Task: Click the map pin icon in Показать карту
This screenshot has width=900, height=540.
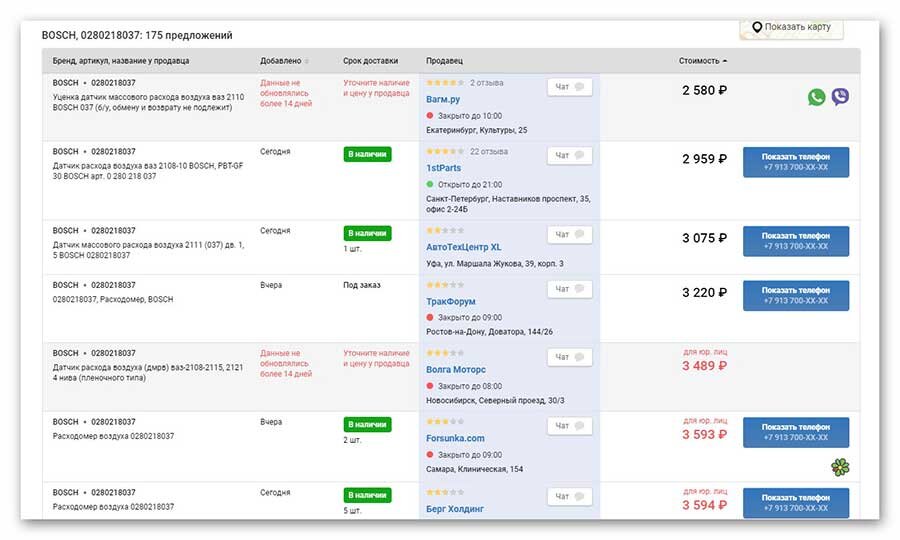Action: (757, 27)
